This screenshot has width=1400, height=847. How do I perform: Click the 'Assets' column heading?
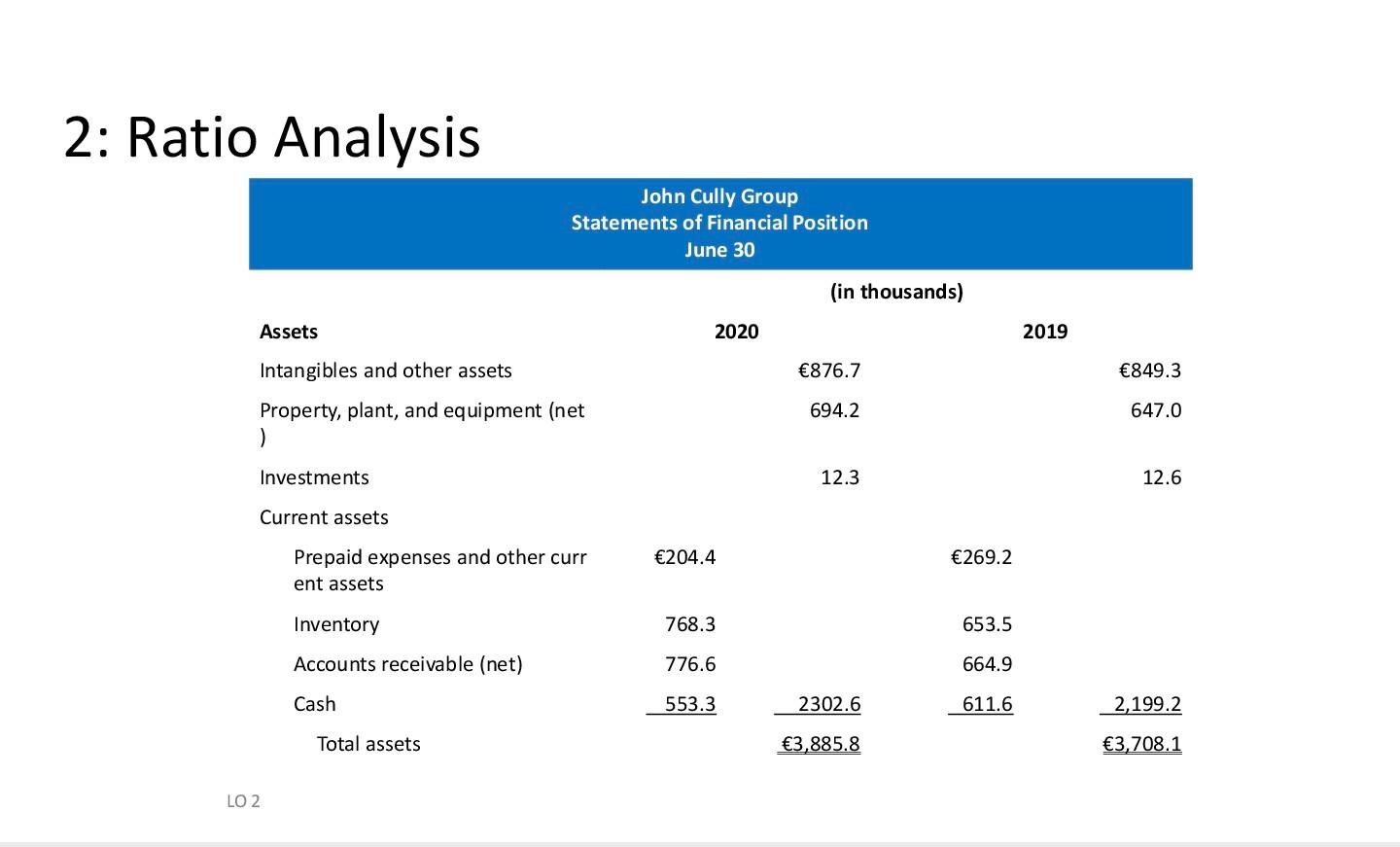[x=288, y=331]
